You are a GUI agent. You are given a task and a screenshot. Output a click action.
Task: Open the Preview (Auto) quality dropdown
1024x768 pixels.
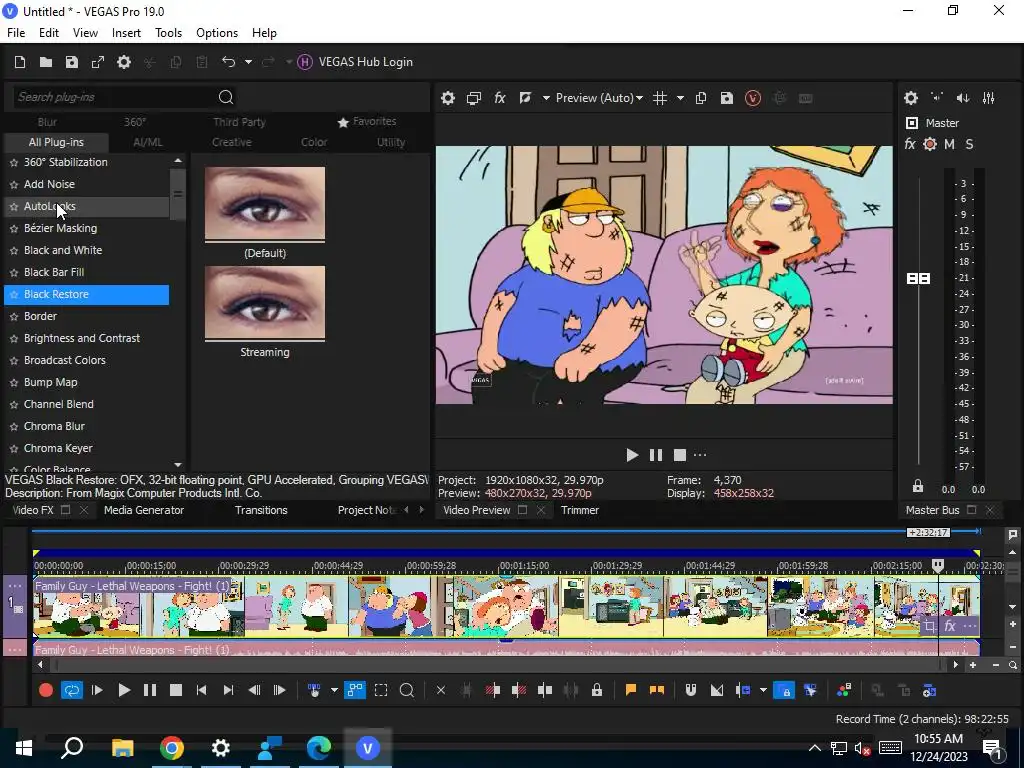pos(599,98)
